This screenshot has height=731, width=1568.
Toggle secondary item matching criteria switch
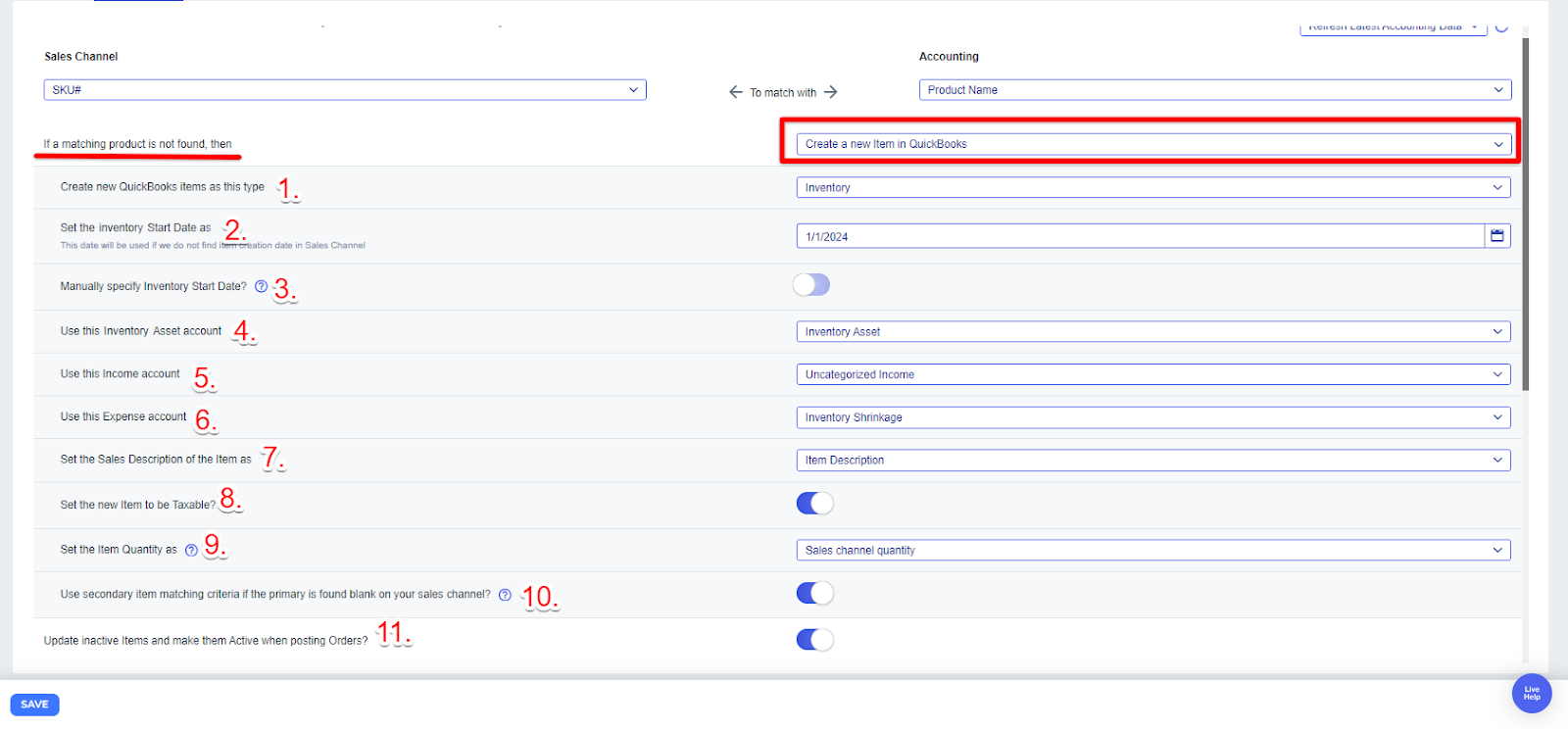click(x=815, y=593)
